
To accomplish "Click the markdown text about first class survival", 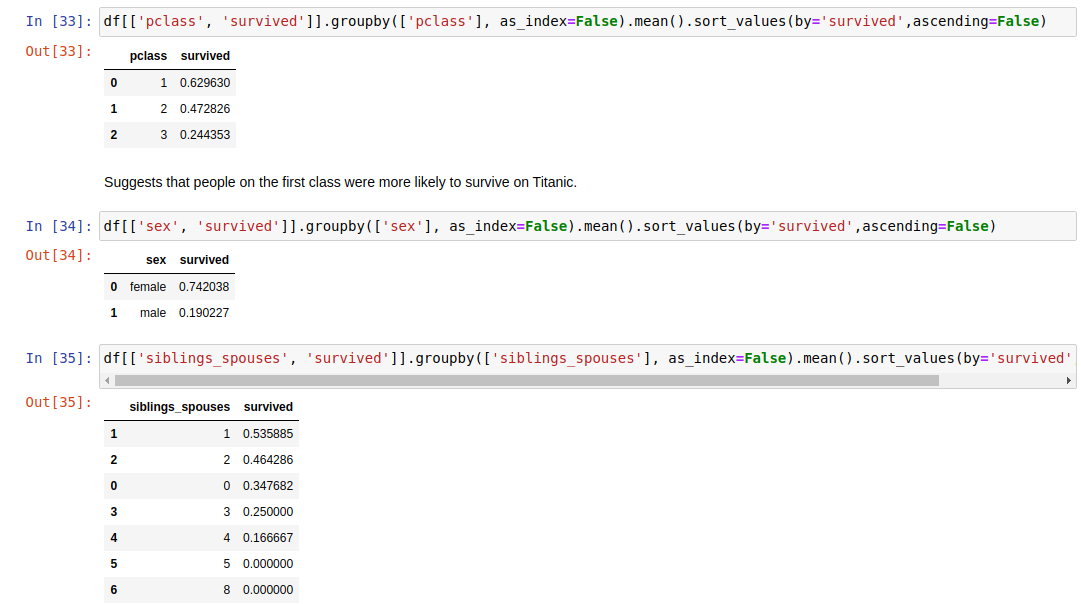I will (x=340, y=183).
